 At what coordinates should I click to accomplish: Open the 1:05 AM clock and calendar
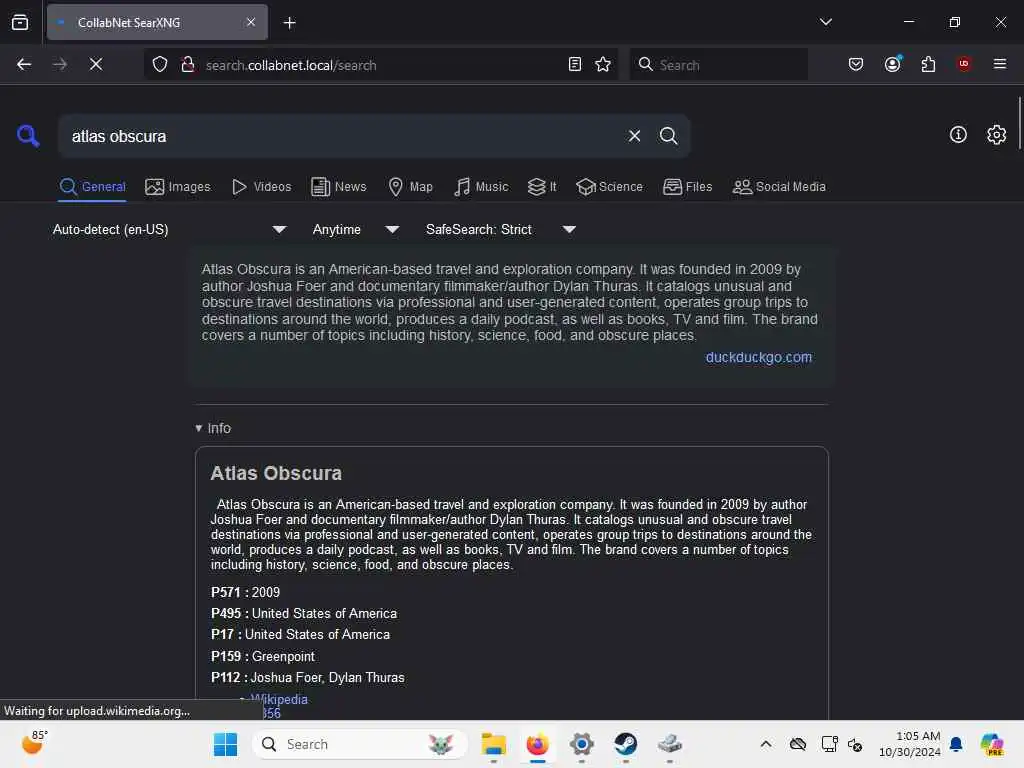coord(910,744)
